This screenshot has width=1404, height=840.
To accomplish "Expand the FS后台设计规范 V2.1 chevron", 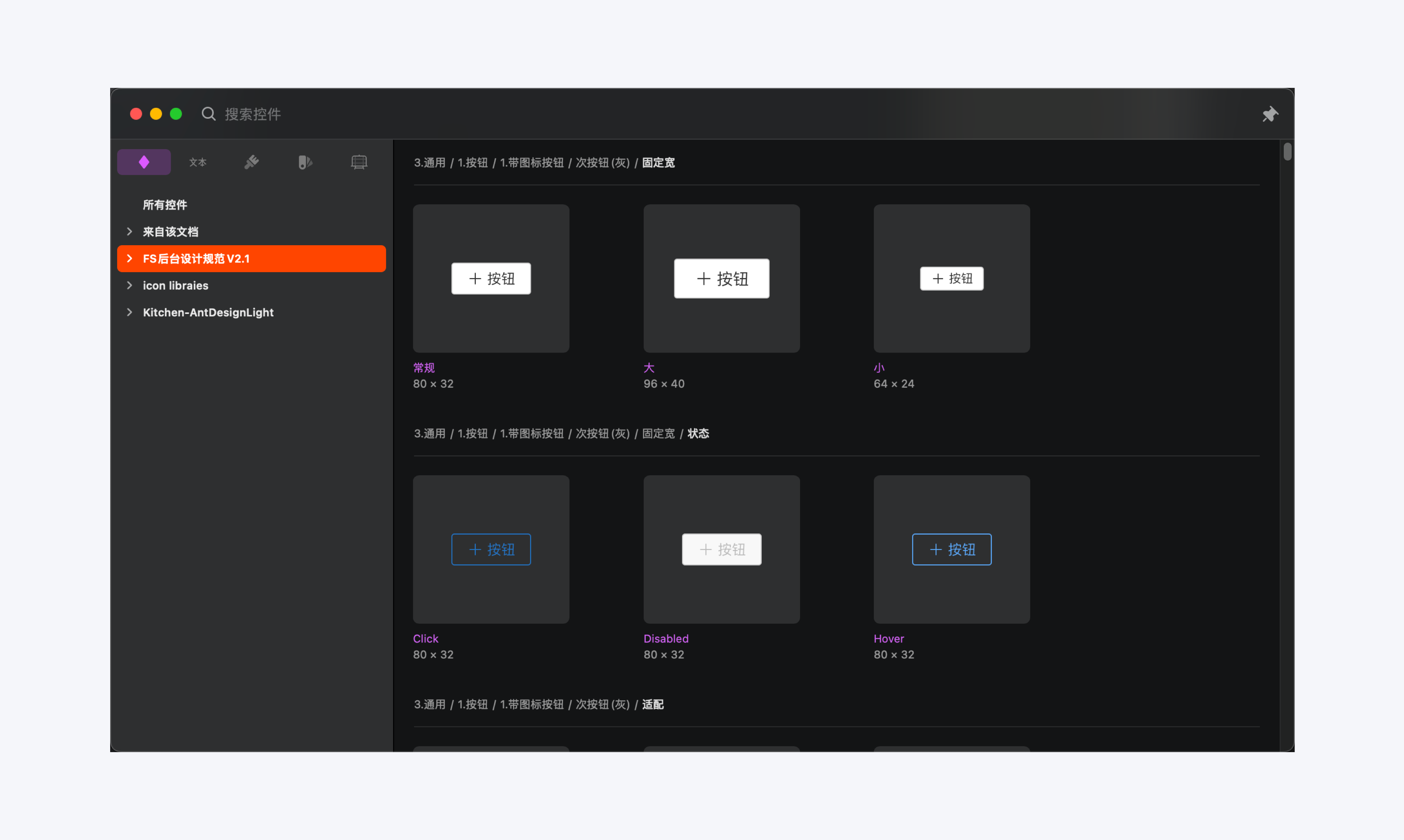I will pyautogui.click(x=130, y=259).
